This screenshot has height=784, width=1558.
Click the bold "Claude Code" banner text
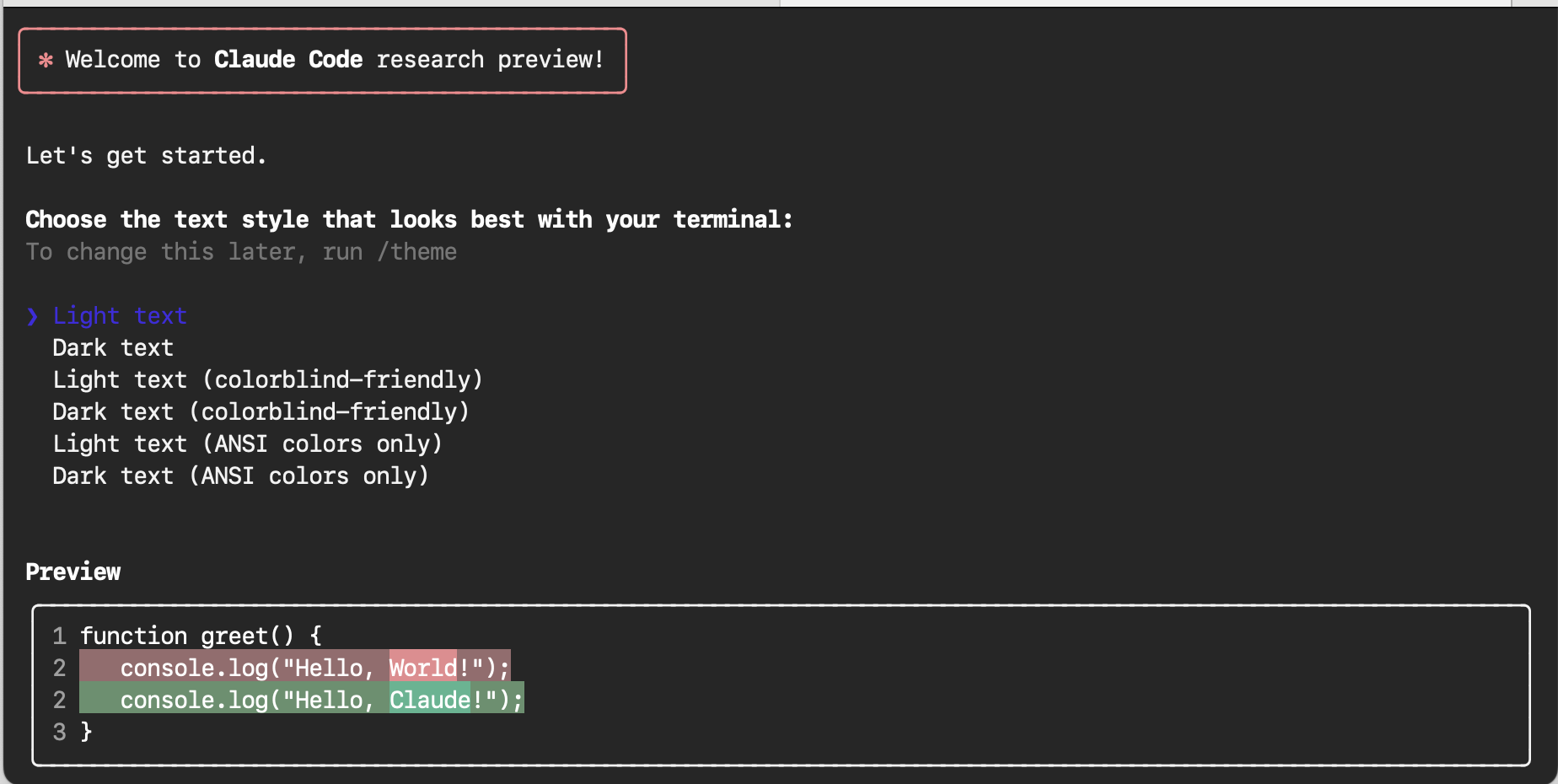pos(288,60)
